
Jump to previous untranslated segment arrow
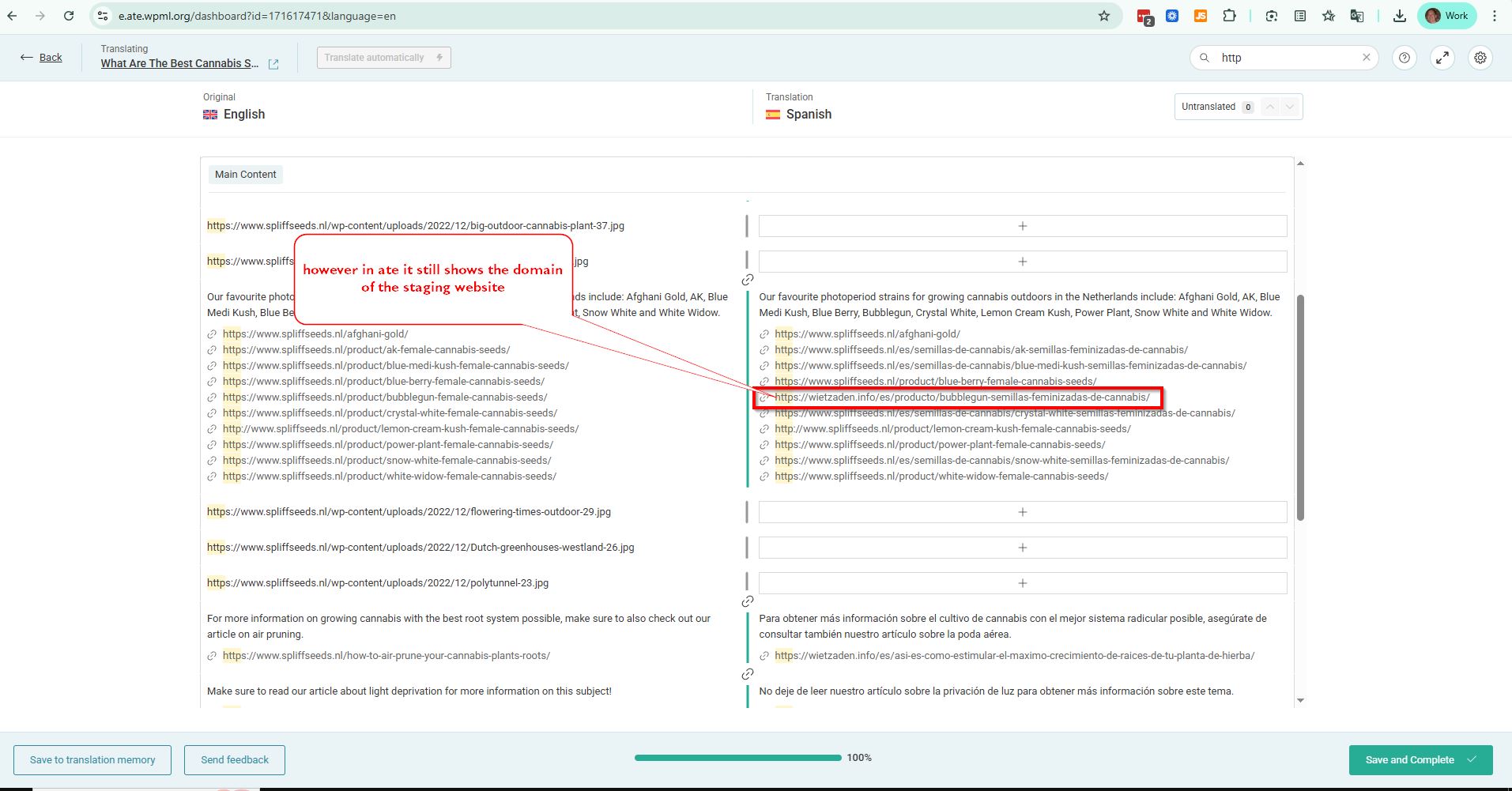click(1270, 107)
